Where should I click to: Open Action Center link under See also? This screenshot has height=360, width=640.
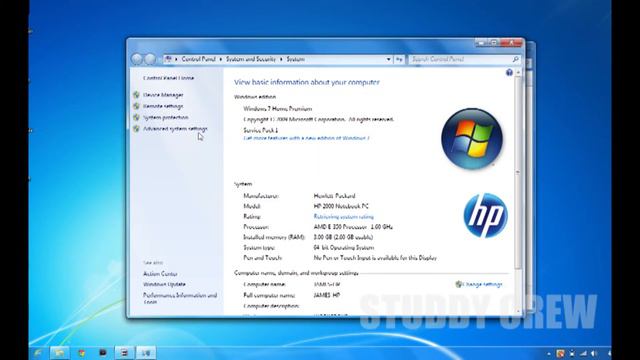[x=160, y=274]
